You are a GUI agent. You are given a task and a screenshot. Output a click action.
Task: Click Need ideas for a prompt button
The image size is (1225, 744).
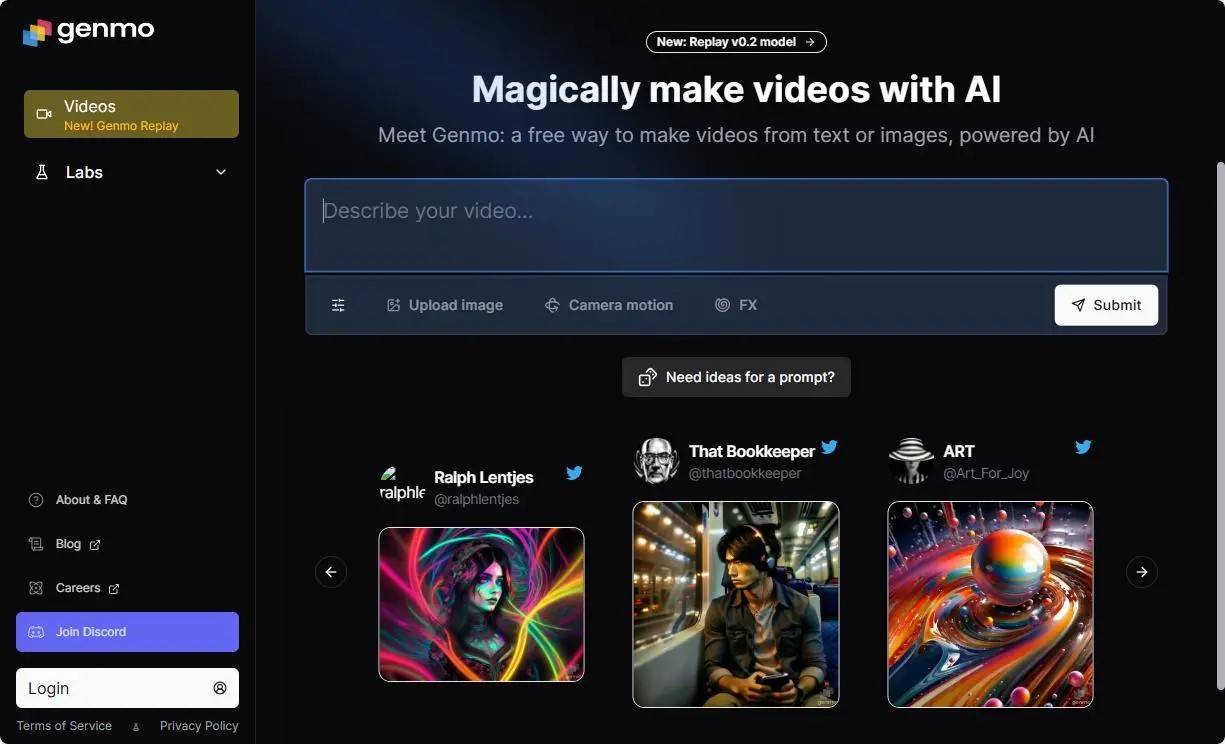click(736, 377)
